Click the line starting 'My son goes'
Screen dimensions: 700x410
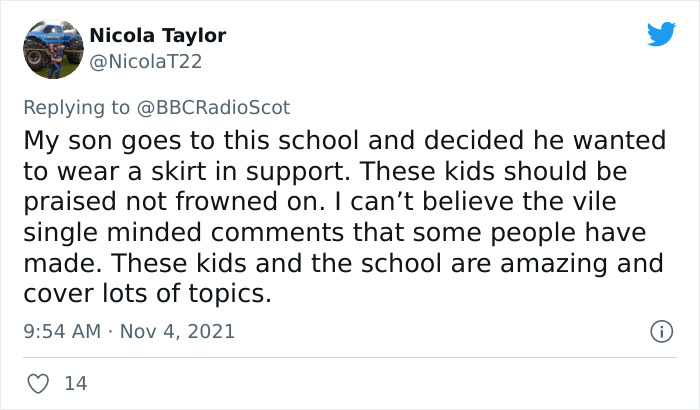[x=339, y=138]
